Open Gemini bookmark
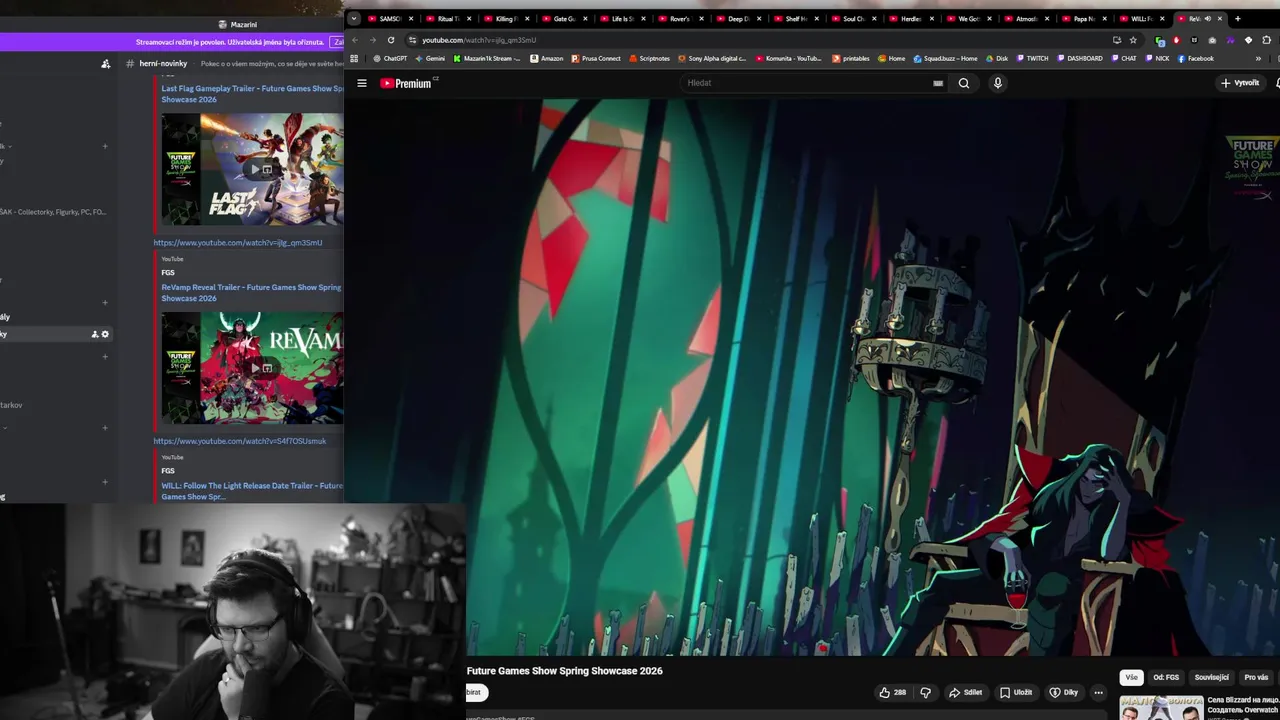The width and height of the screenshot is (1280, 720). (x=430, y=58)
